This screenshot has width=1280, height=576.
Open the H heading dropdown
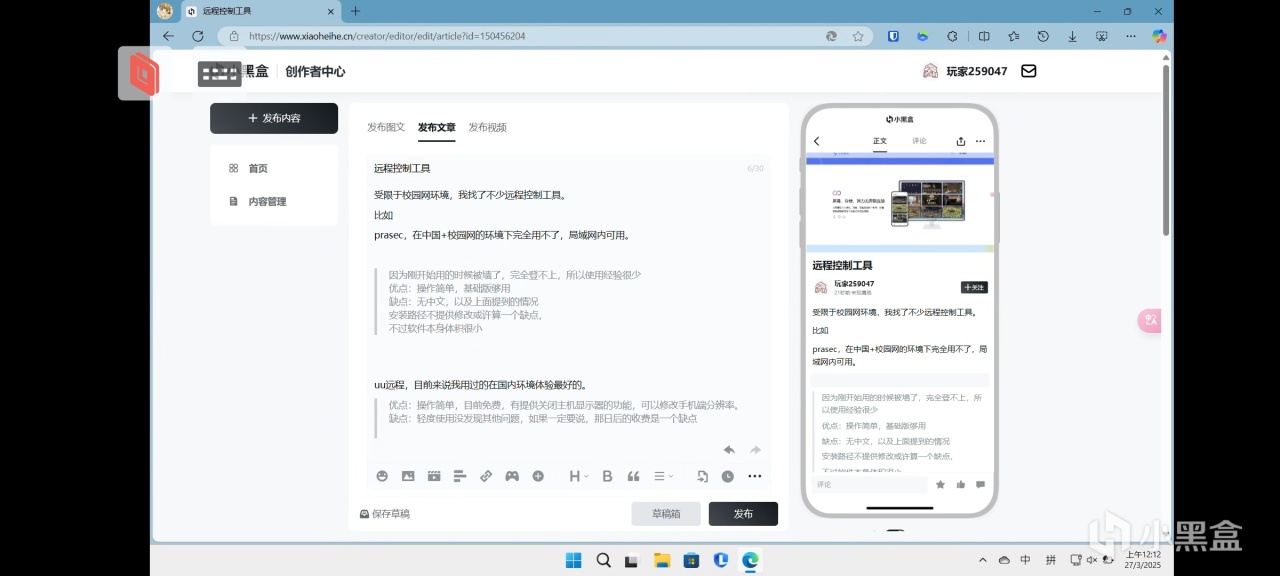pyautogui.click(x=579, y=476)
